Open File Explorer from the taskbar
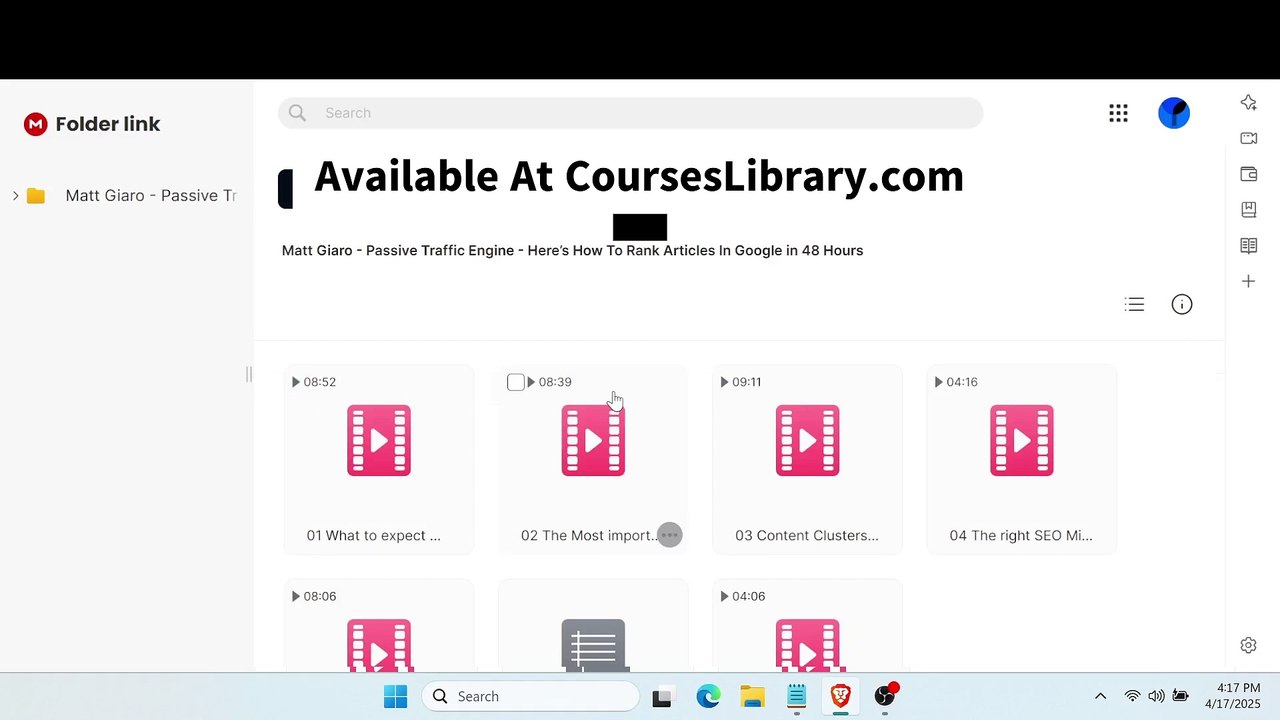Screen dimensions: 1280x720 click(752, 696)
